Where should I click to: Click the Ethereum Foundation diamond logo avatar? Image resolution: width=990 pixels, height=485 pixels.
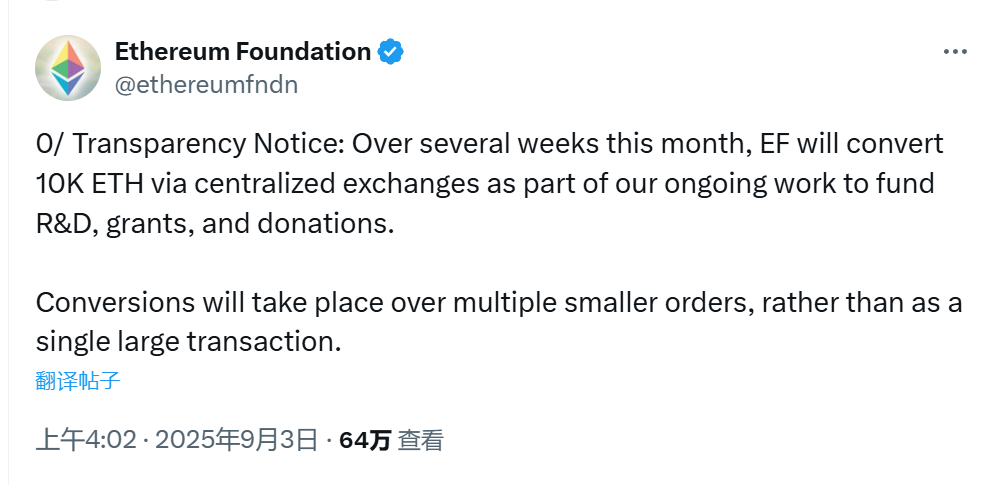(68, 67)
